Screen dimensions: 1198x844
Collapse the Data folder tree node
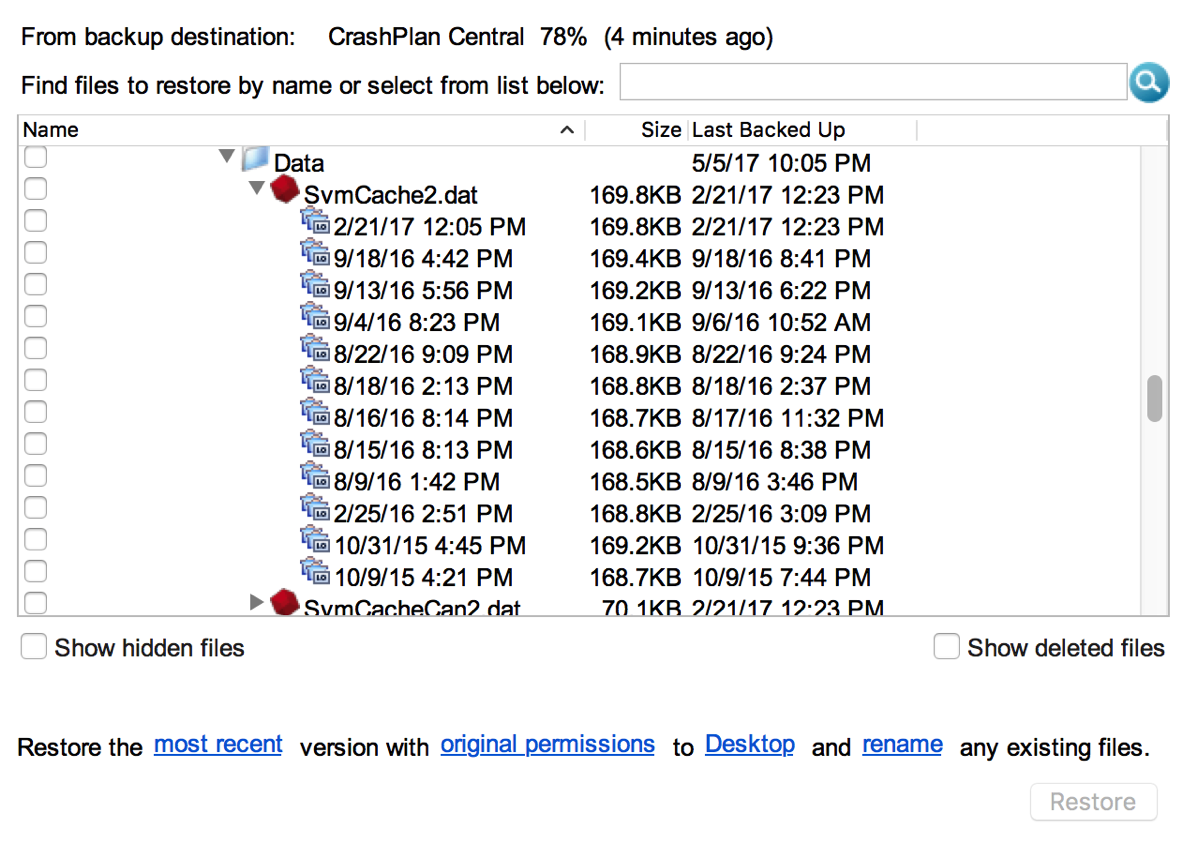227,158
